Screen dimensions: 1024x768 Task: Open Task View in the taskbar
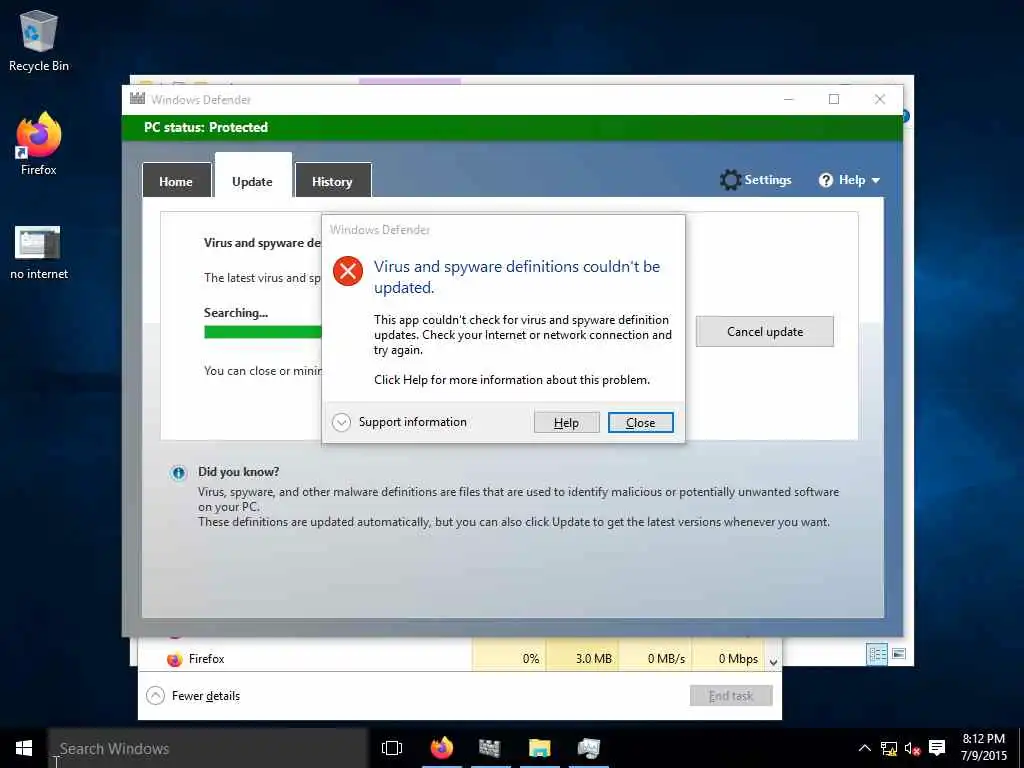point(392,748)
